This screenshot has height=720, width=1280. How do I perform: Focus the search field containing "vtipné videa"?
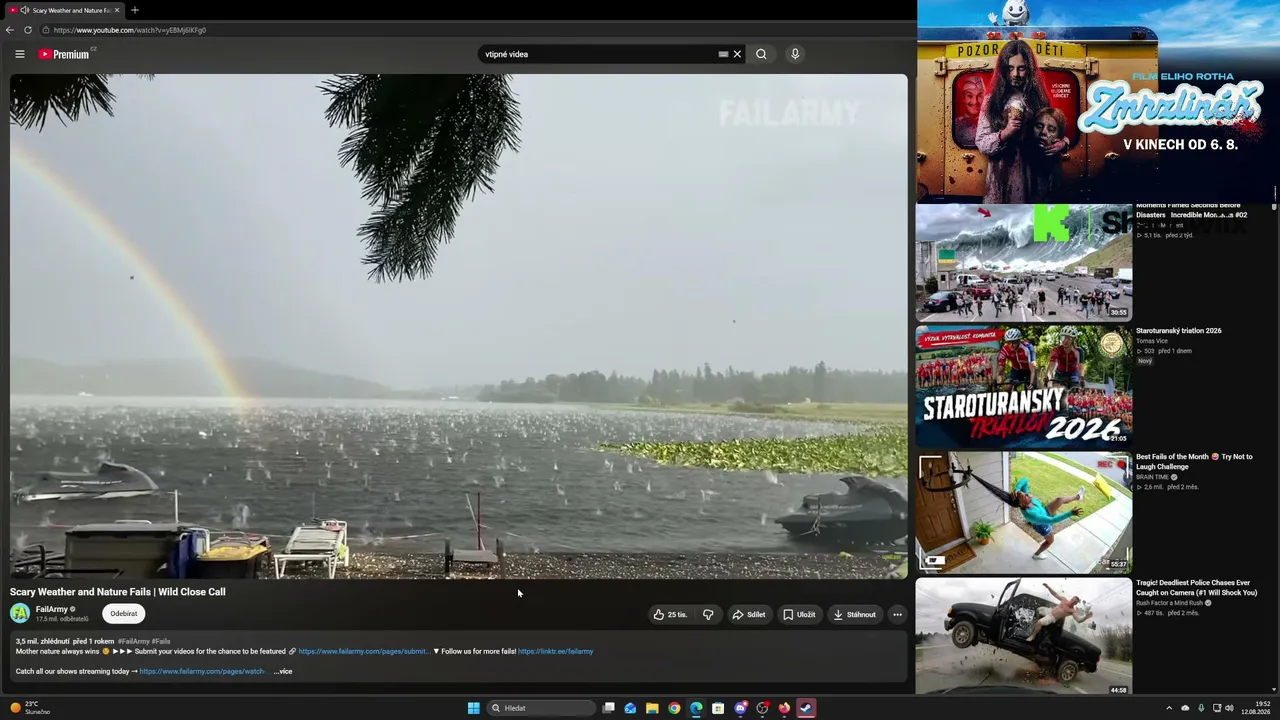[x=598, y=54]
